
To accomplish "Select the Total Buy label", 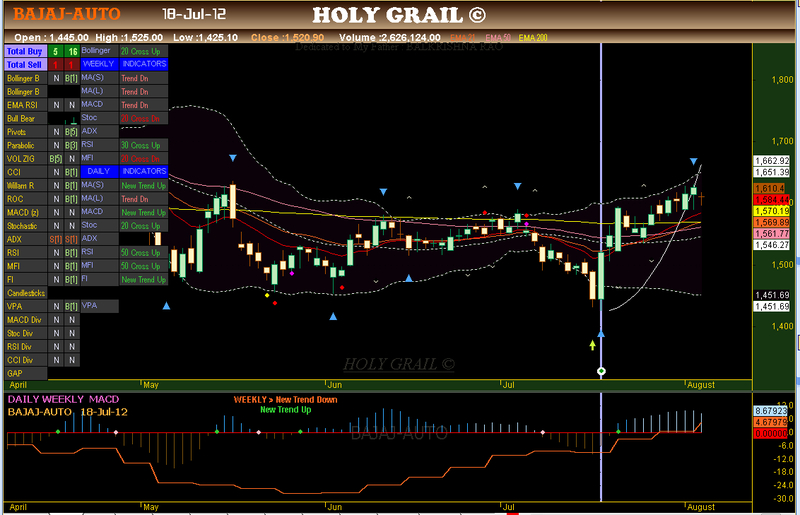I will (x=26, y=51).
